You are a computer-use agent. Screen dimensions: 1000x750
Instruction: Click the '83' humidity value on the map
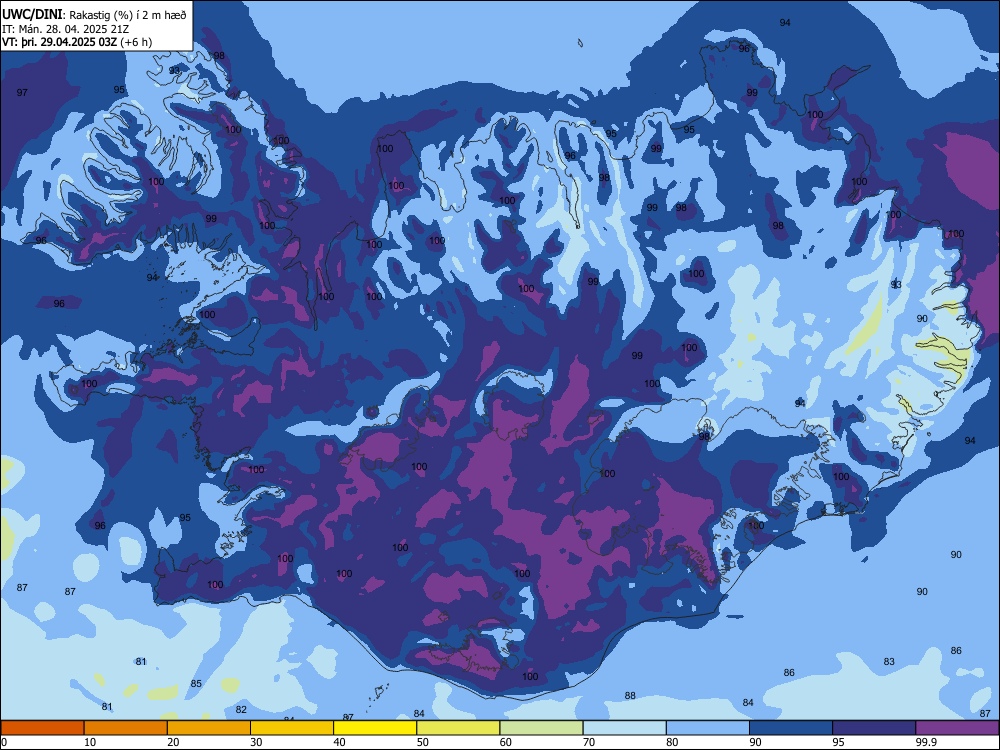(x=889, y=662)
